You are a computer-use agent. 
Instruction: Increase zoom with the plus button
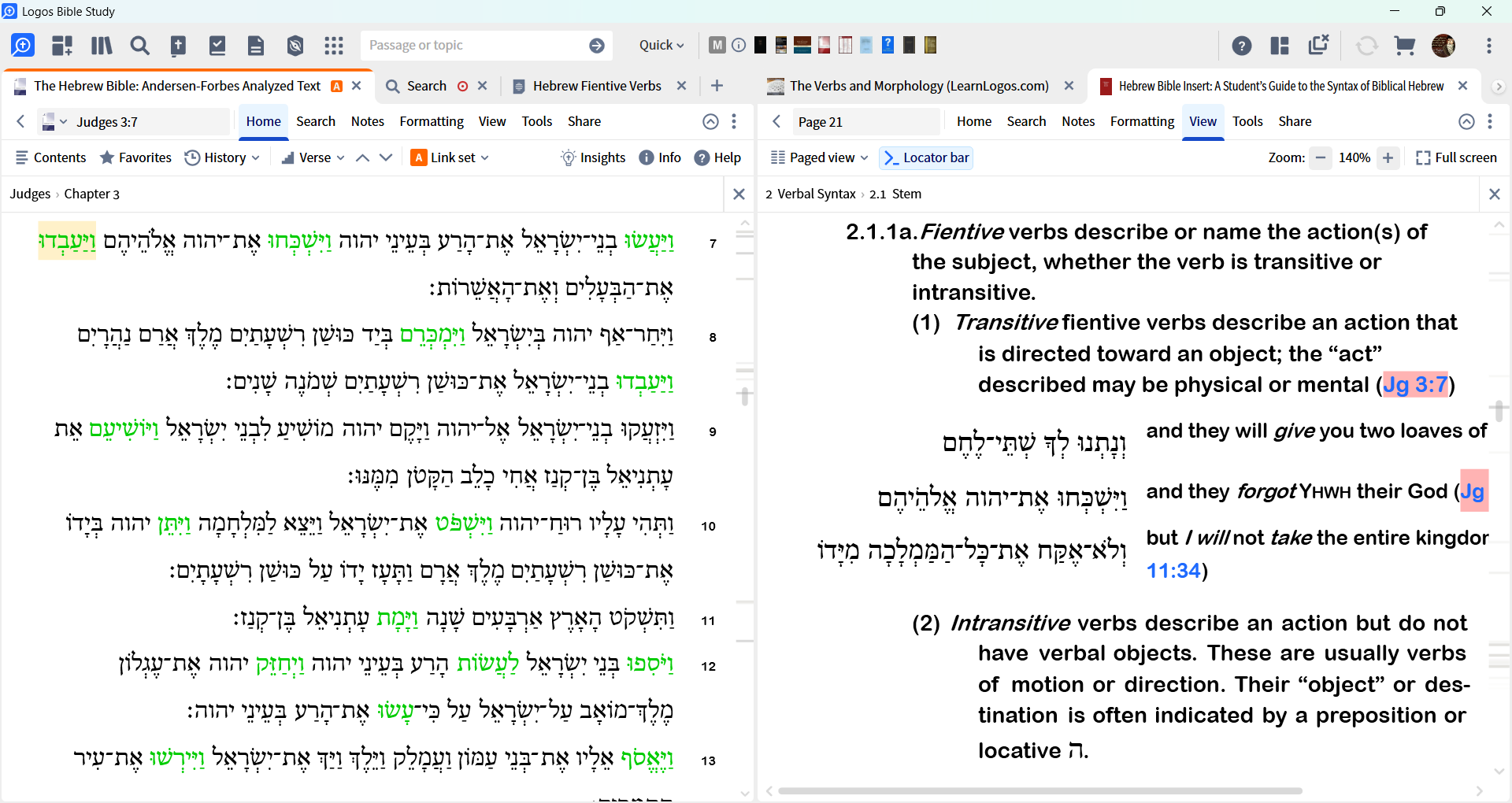coord(1388,157)
